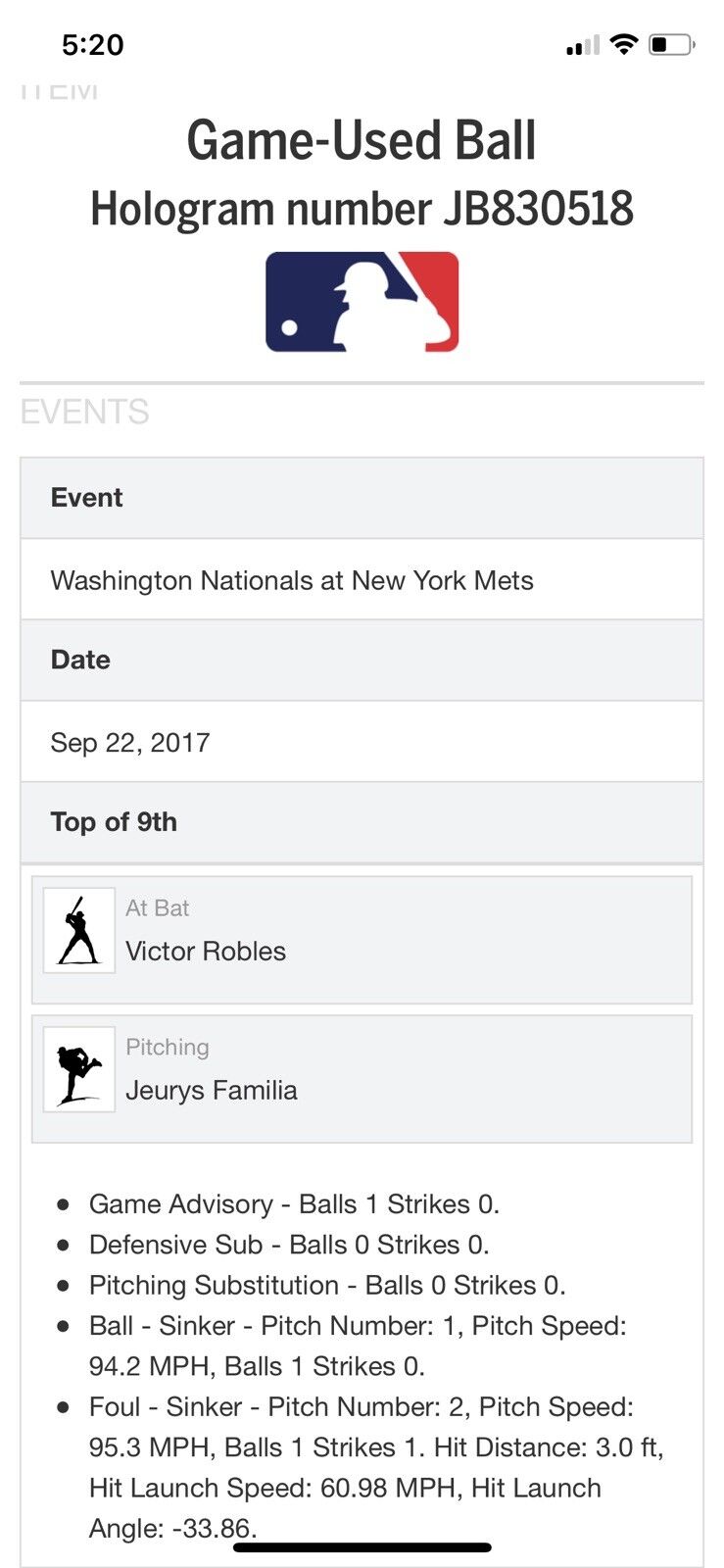Screen dimensions: 724x1568
Task: Tap the Pitching Substitution event line
Action: click(x=327, y=1285)
